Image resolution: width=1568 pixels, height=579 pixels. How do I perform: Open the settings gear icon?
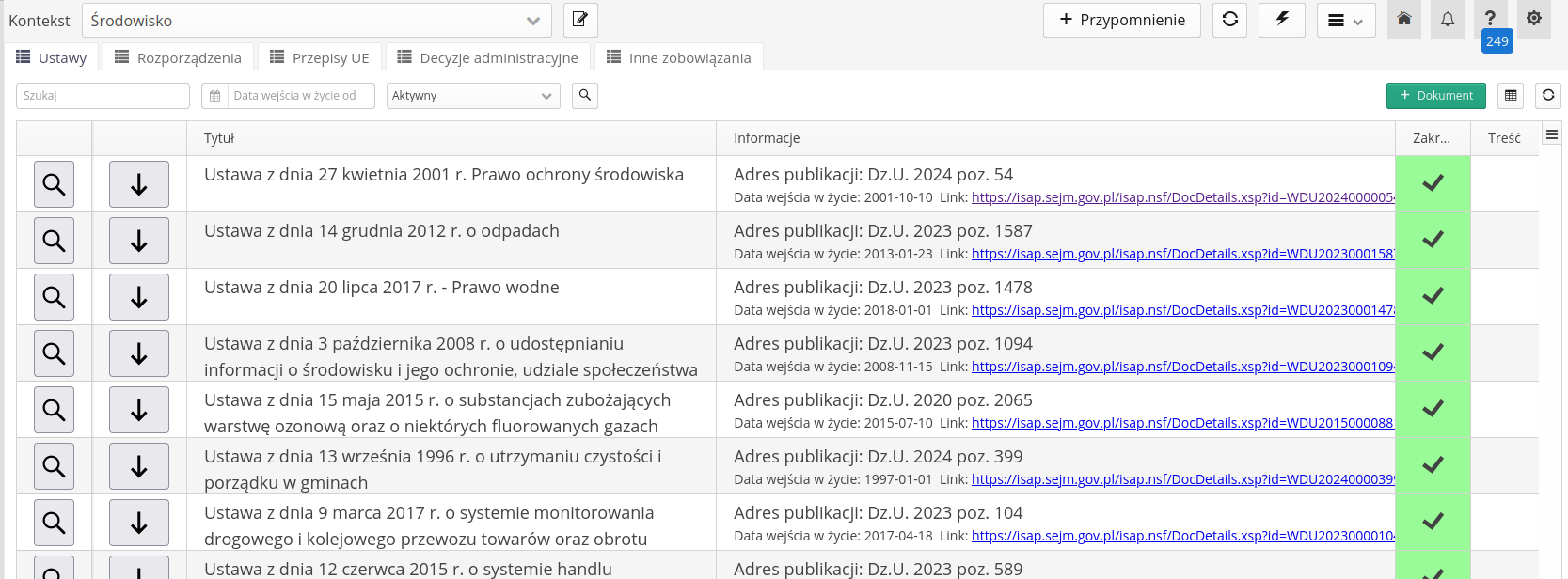1533,19
